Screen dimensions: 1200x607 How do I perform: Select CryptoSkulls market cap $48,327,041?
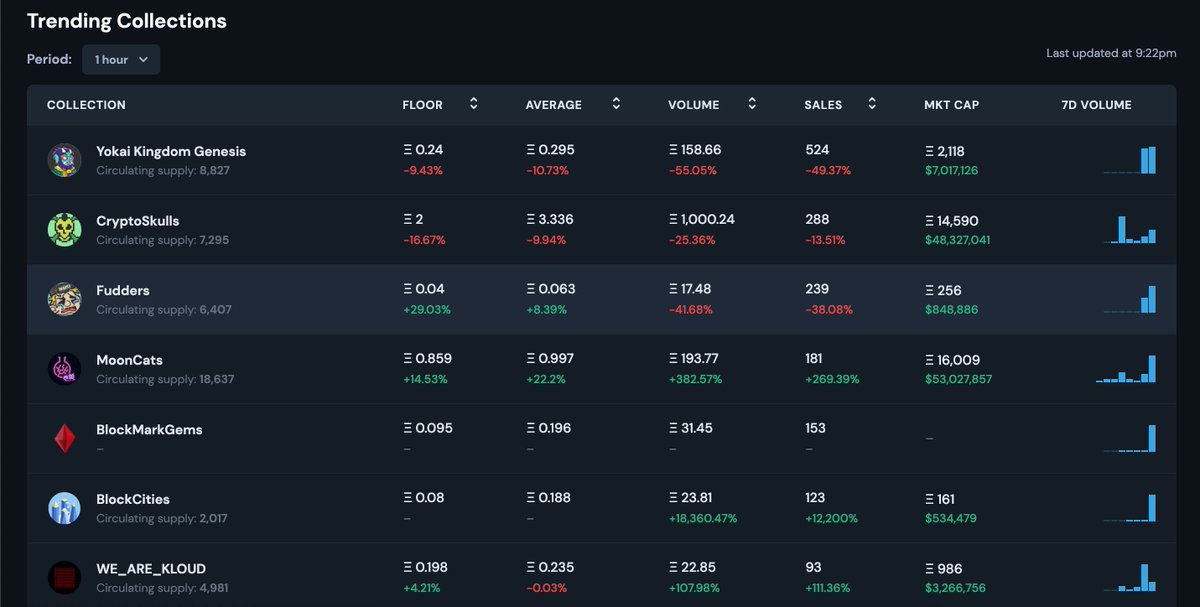pyautogui.click(x=957, y=240)
